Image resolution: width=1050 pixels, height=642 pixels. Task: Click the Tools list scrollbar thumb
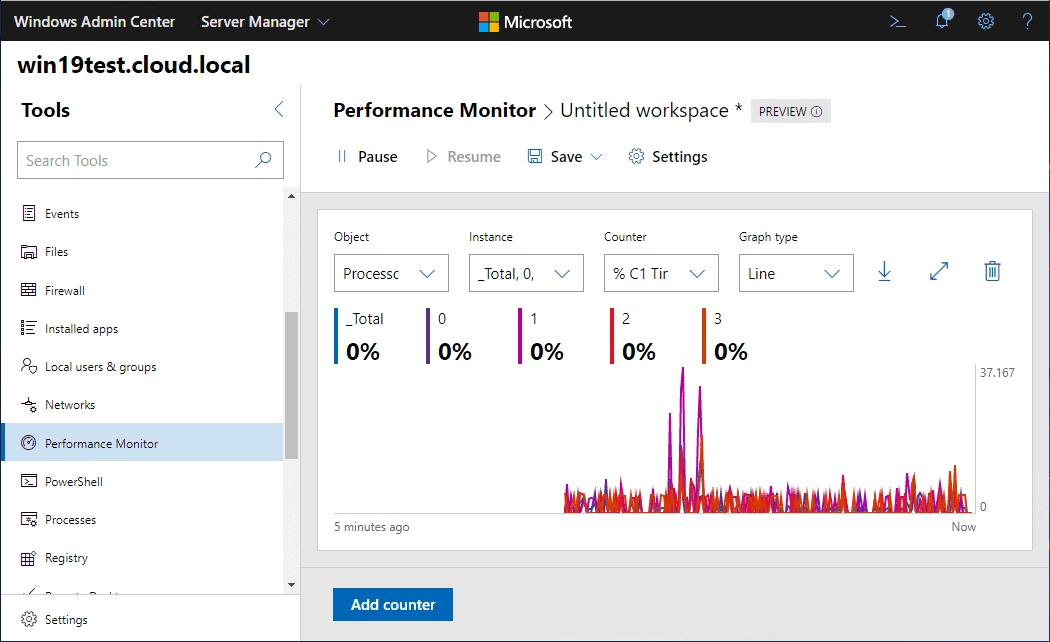coord(291,385)
